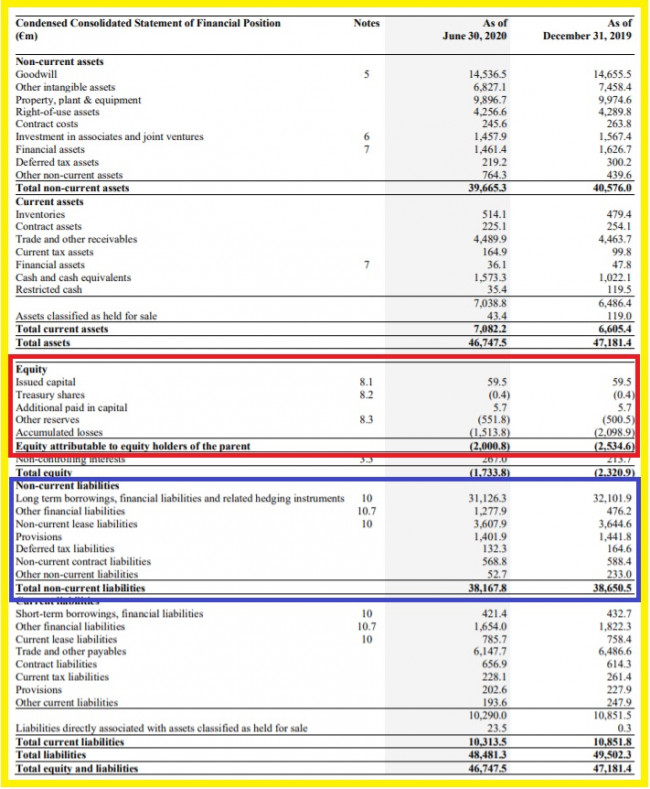Click 'Deferred tax assets' label
650x789 pixels.
(x=57, y=162)
